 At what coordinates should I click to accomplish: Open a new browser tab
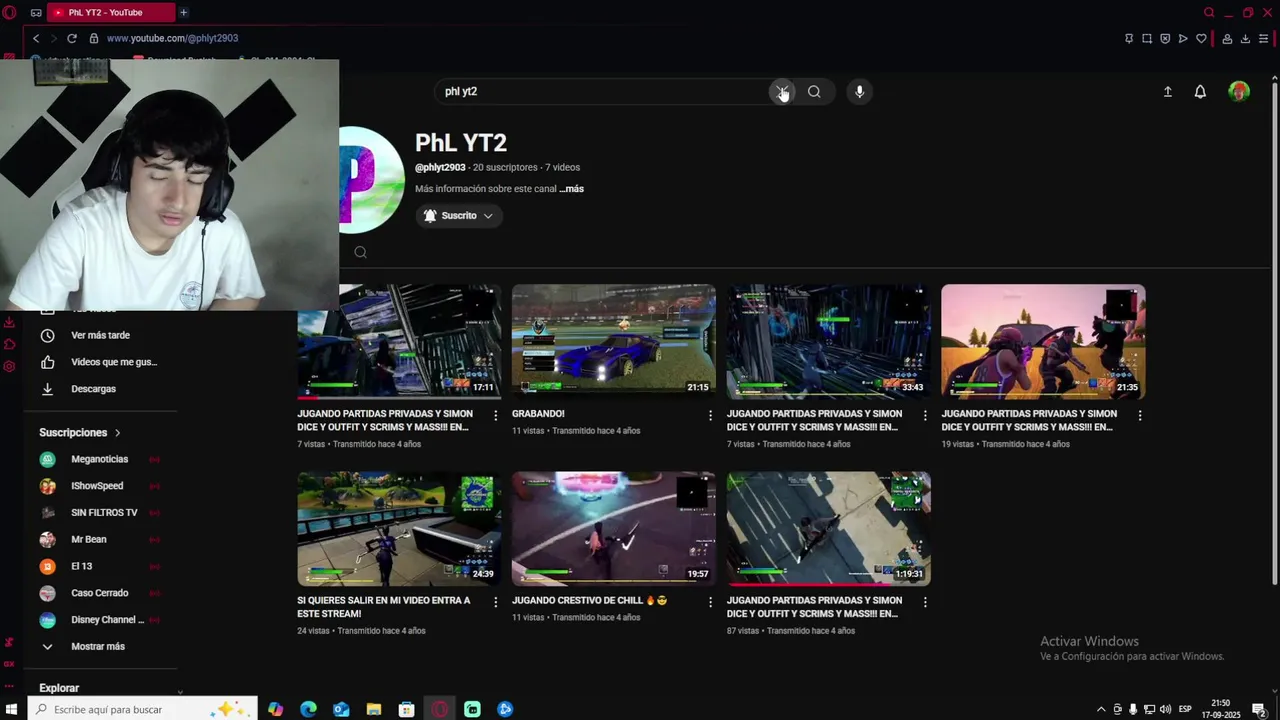click(x=183, y=12)
